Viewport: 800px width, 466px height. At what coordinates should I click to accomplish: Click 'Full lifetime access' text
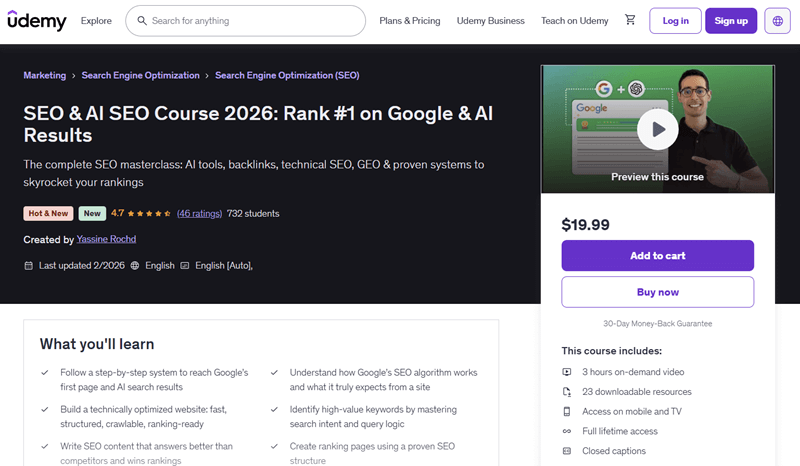620,431
